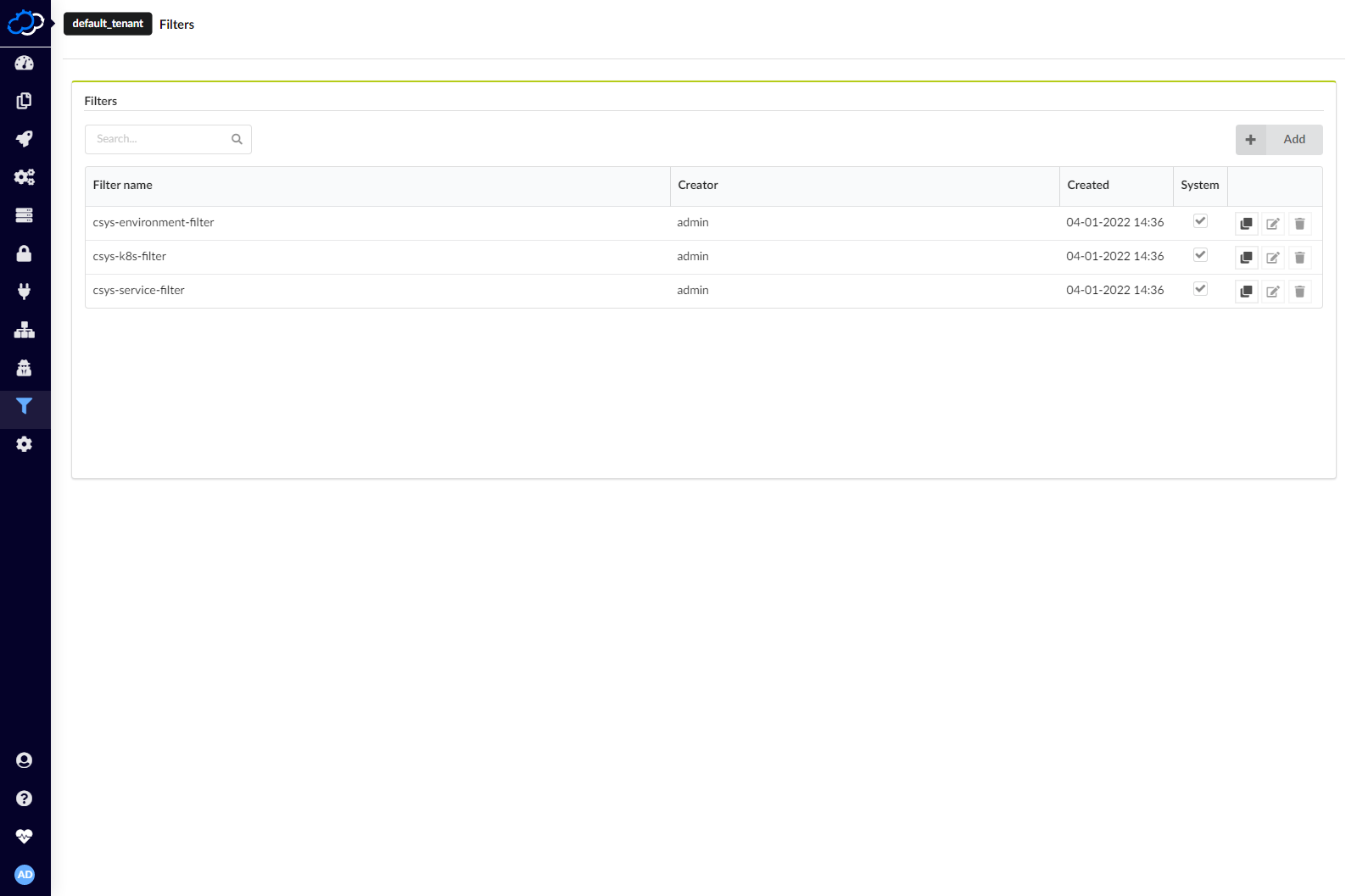This screenshot has height=896, width=1357.
Task: Click admin creator of csys-k8s-filter
Action: [x=693, y=256]
